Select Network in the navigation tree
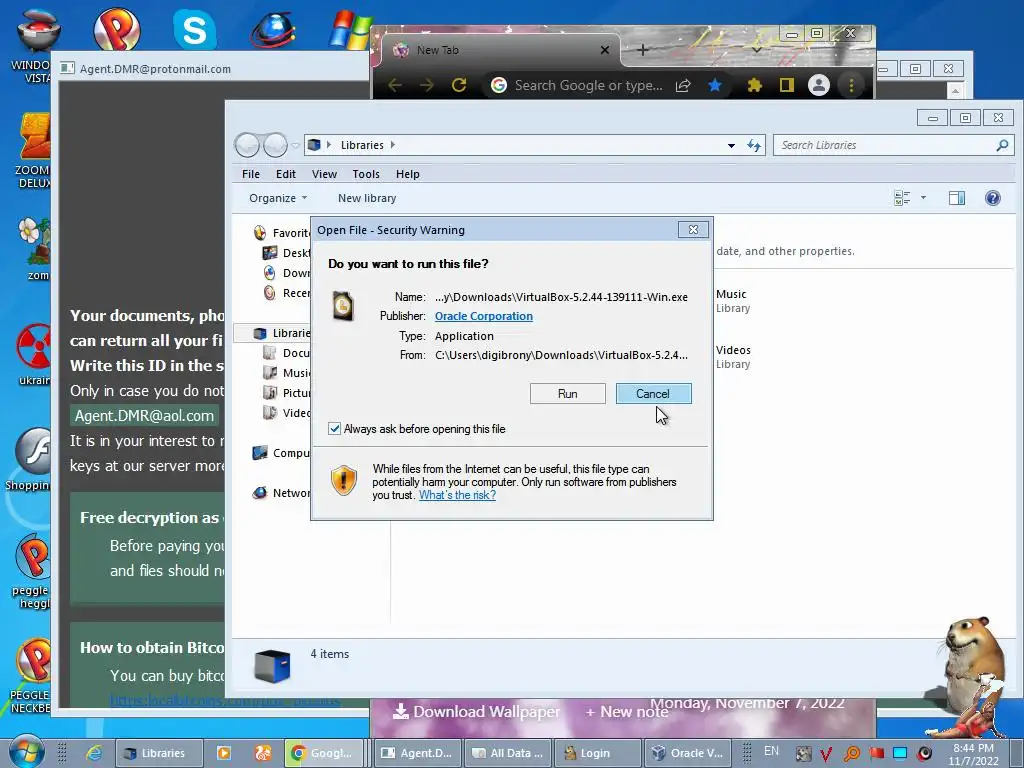1024x768 pixels. [x=282, y=493]
